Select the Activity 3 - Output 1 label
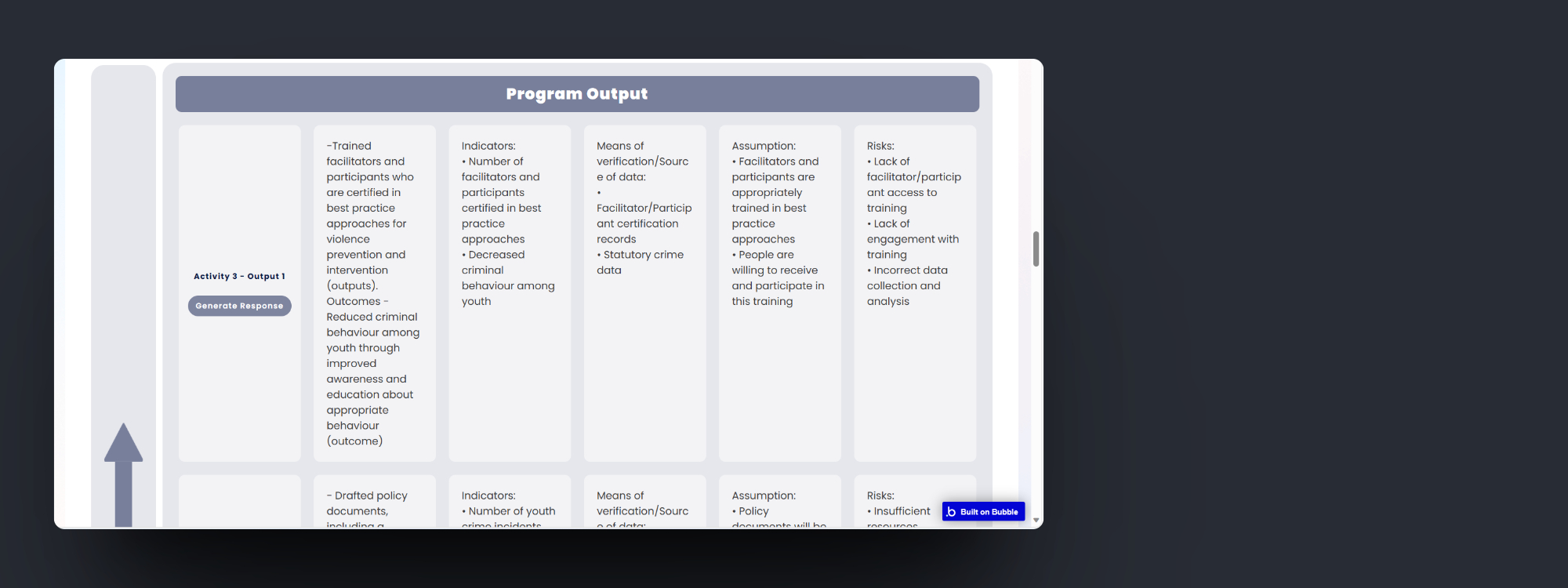Image resolution: width=1568 pixels, height=588 pixels. click(x=239, y=276)
